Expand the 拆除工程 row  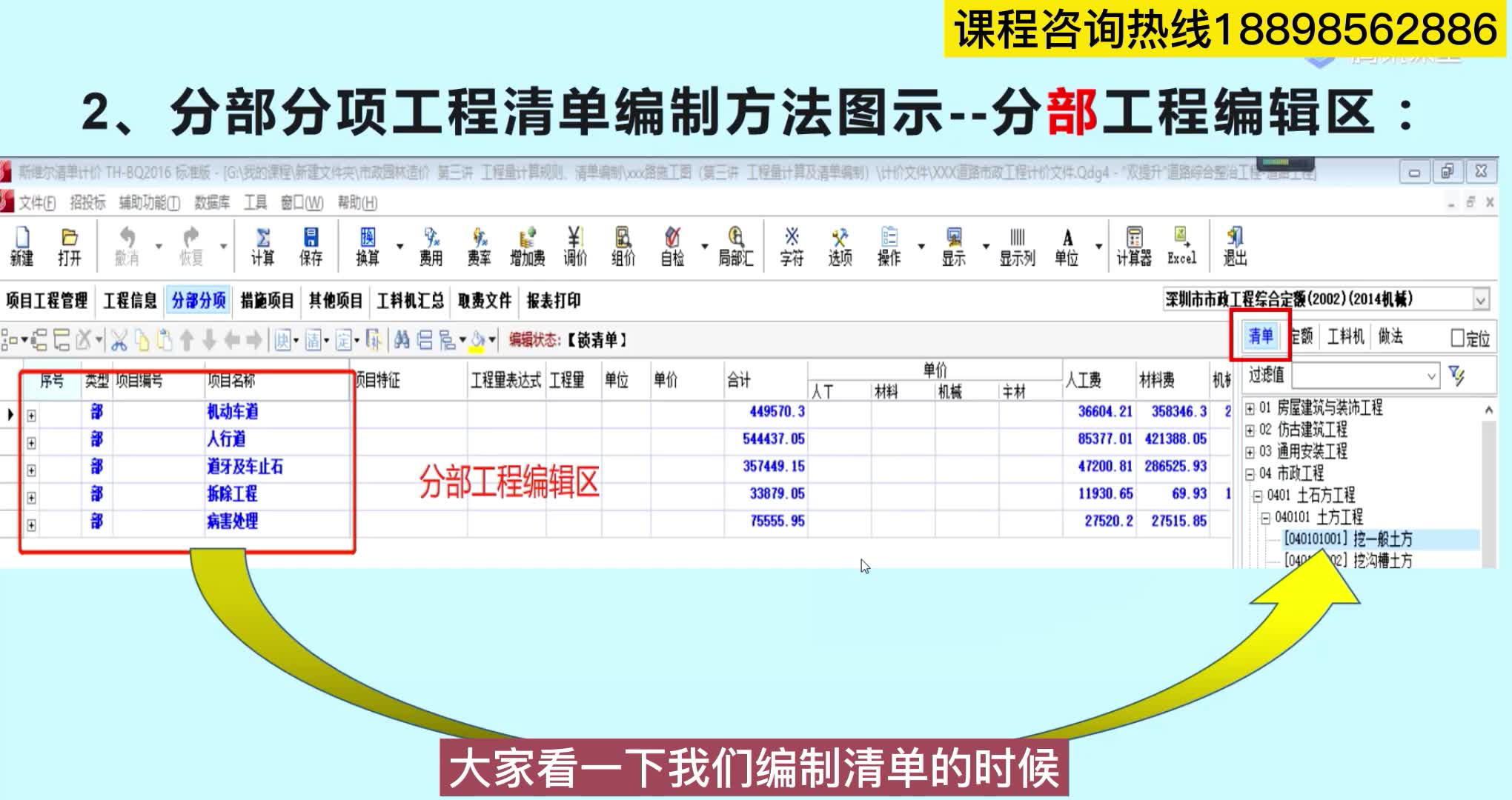point(31,498)
